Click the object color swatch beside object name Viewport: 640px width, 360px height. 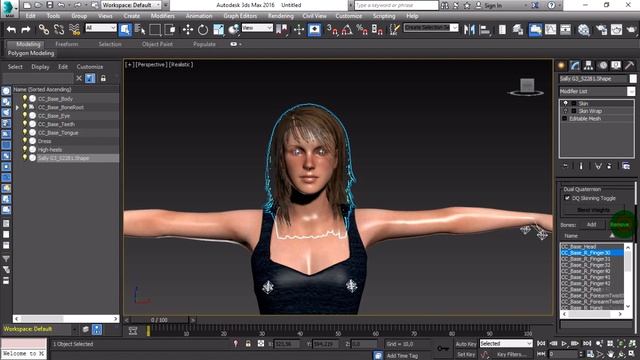pyautogui.click(x=633, y=78)
